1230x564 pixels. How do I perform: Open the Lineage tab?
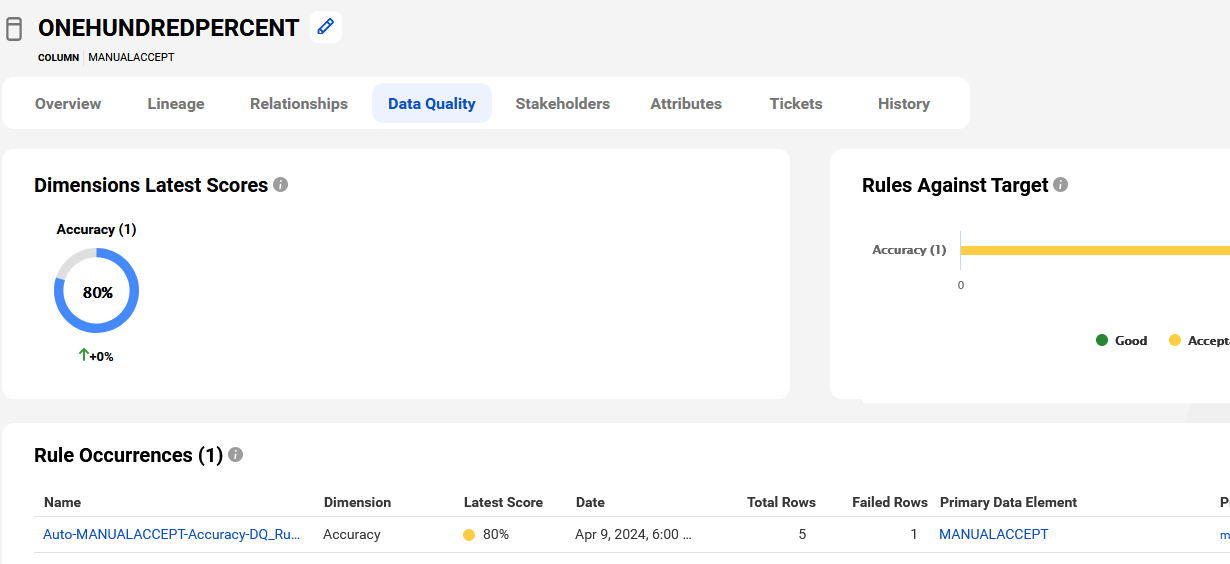click(x=176, y=104)
